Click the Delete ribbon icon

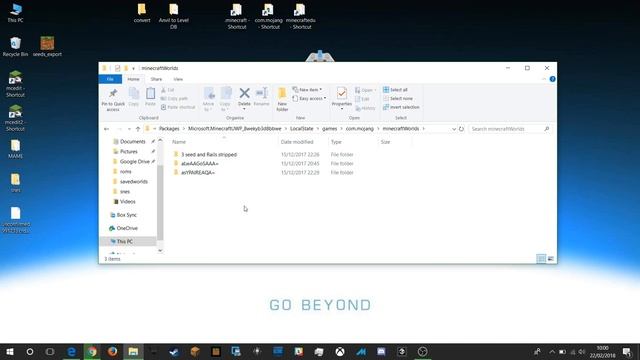click(244, 97)
